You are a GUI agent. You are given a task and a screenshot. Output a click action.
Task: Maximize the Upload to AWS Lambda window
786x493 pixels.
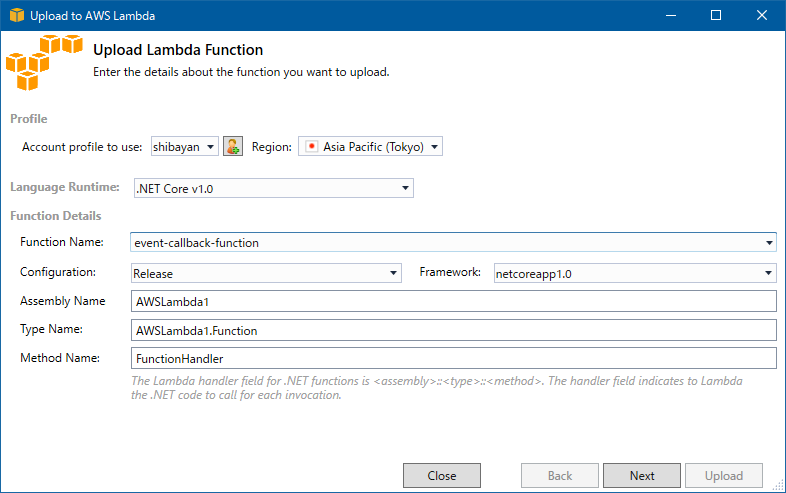pyautogui.click(x=716, y=15)
